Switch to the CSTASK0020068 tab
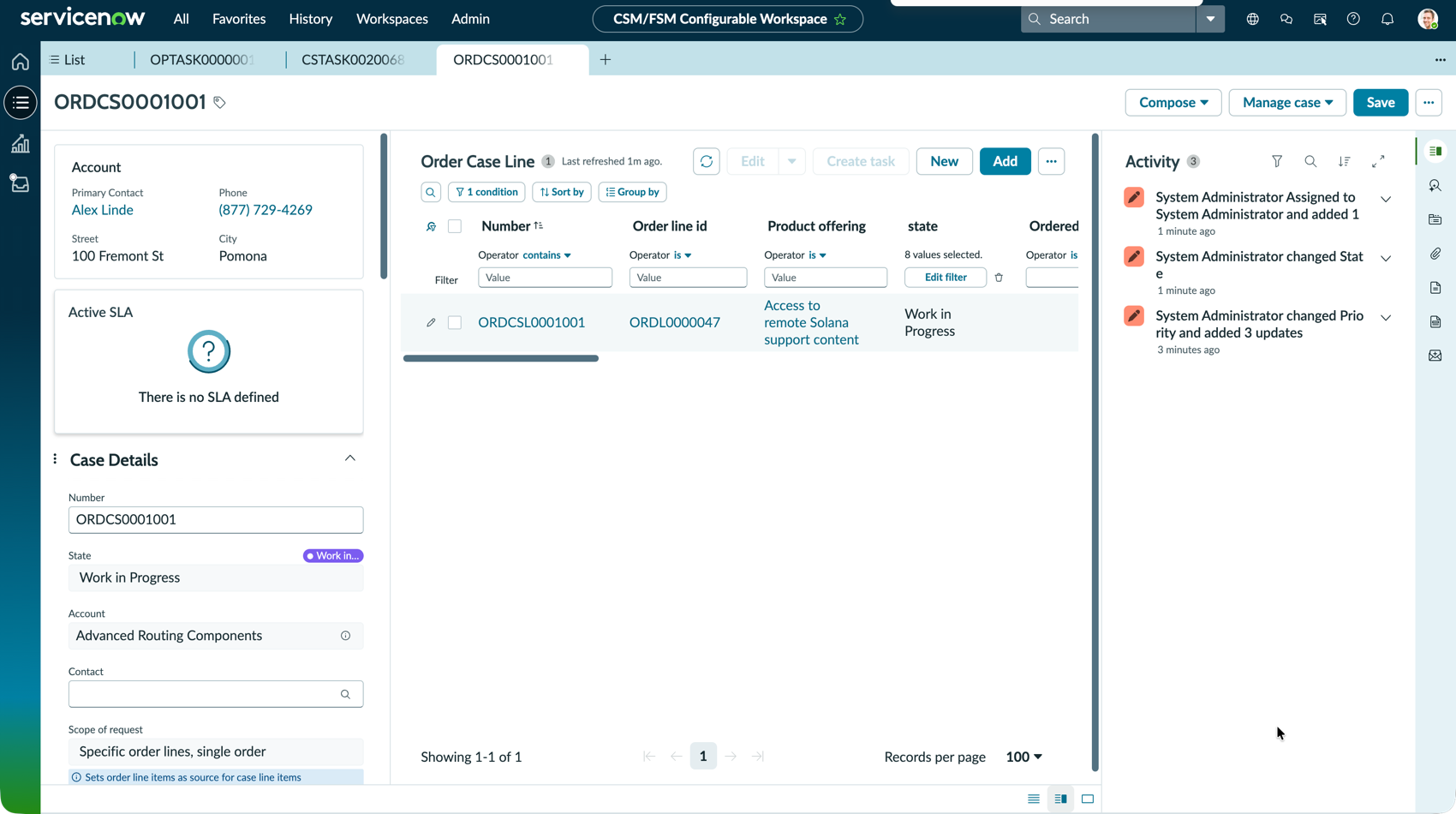 (353, 59)
